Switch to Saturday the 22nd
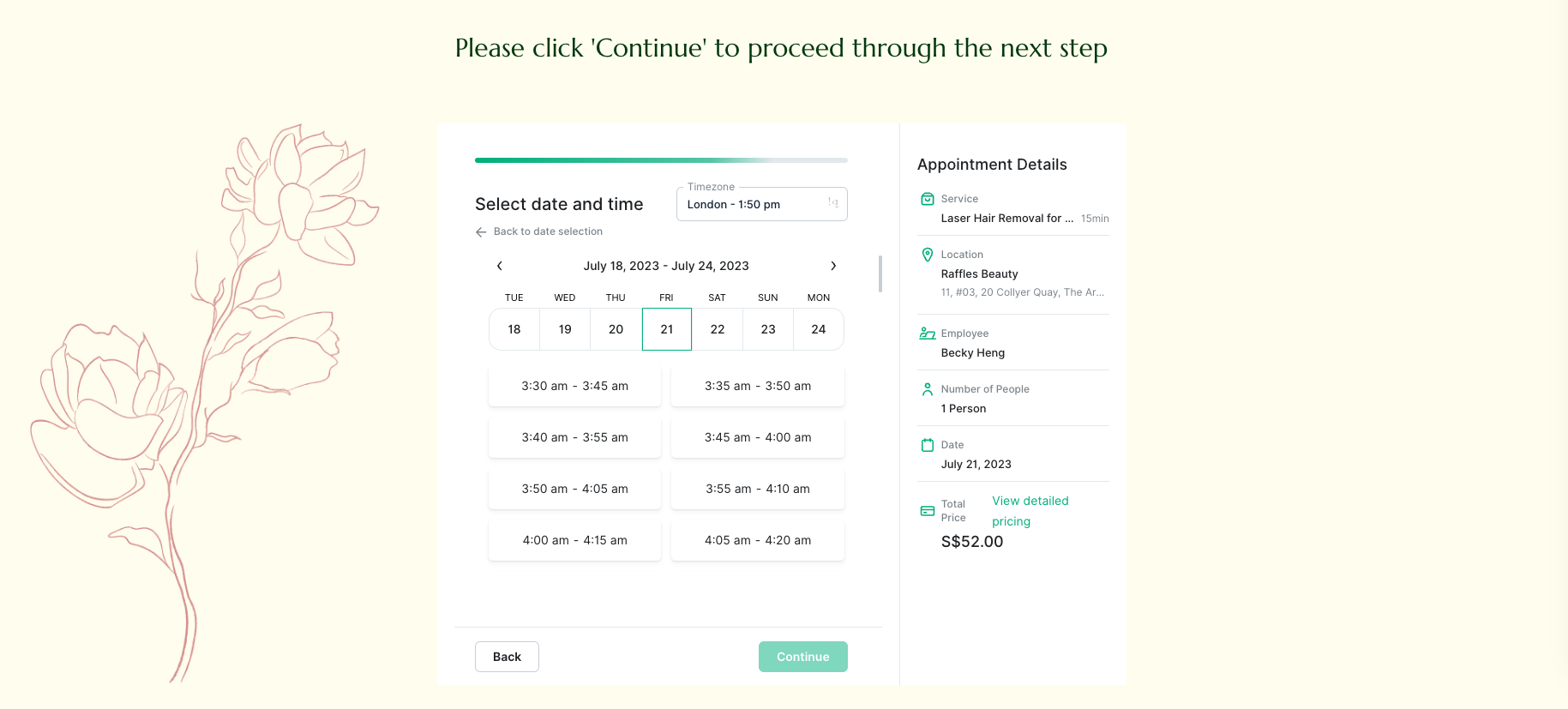This screenshot has height=709, width=1568. (717, 329)
